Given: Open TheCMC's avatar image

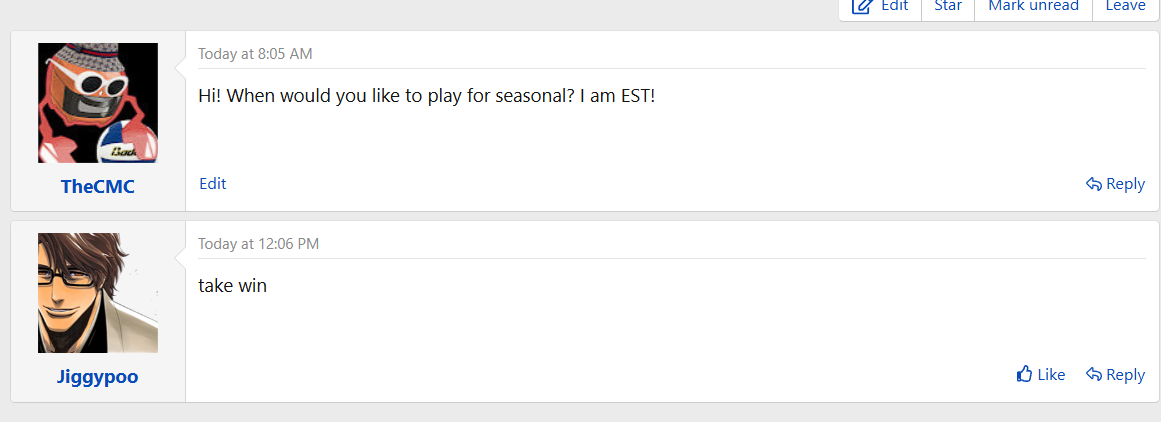Looking at the screenshot, I should pos(98,103).
